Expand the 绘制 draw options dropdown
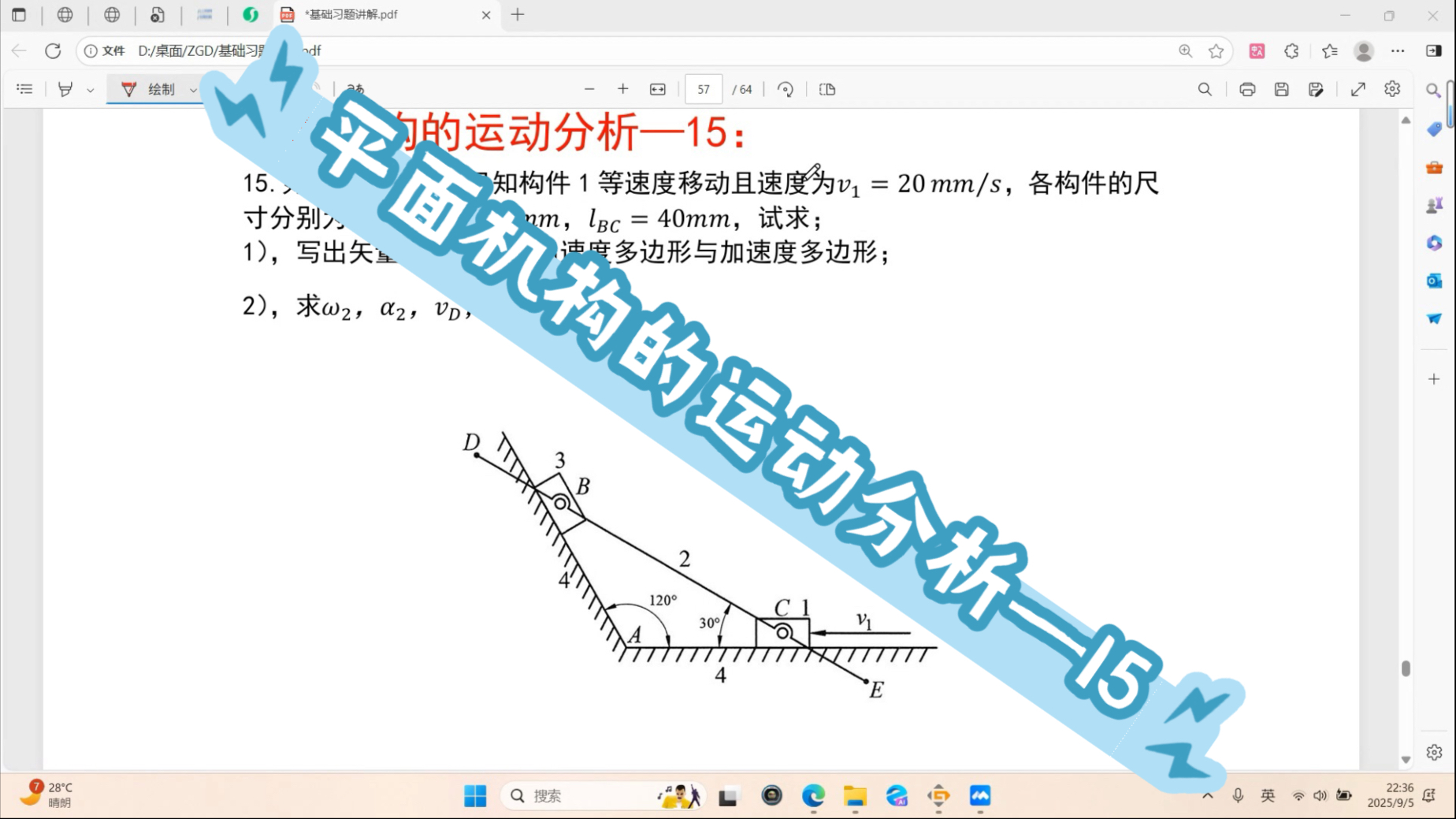This screenshot has width=1456, height=819. [x=193, y=90]
